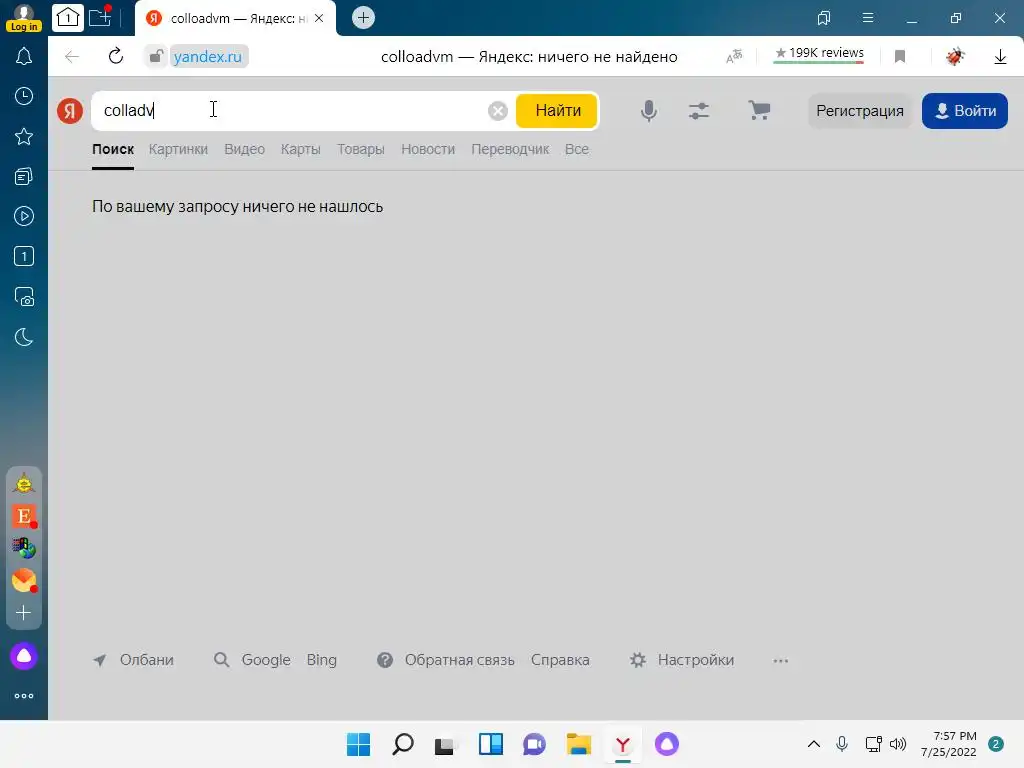Click yandex.ru in address bar
This screenshot has height=768, width=1024.
pyautogui.click(x=208, y=57)
